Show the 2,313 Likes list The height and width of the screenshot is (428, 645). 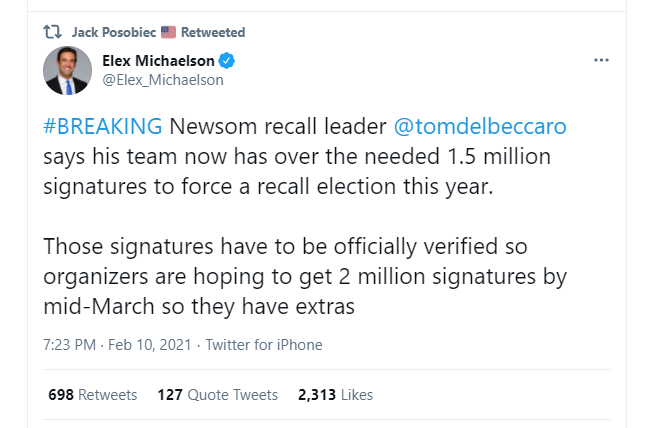tap(335, 395)
